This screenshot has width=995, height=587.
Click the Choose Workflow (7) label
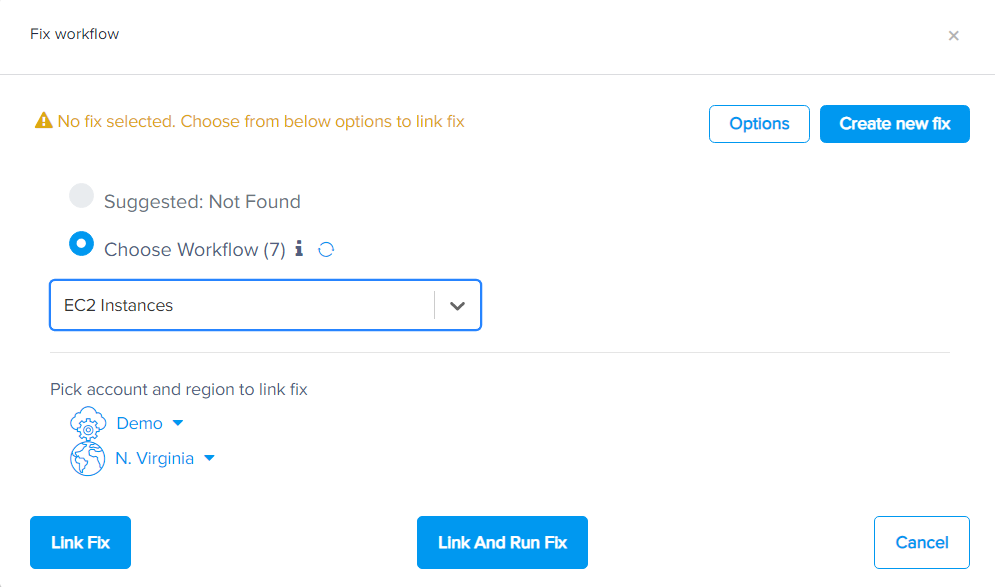pyautogui.click(x=195, y=250)
